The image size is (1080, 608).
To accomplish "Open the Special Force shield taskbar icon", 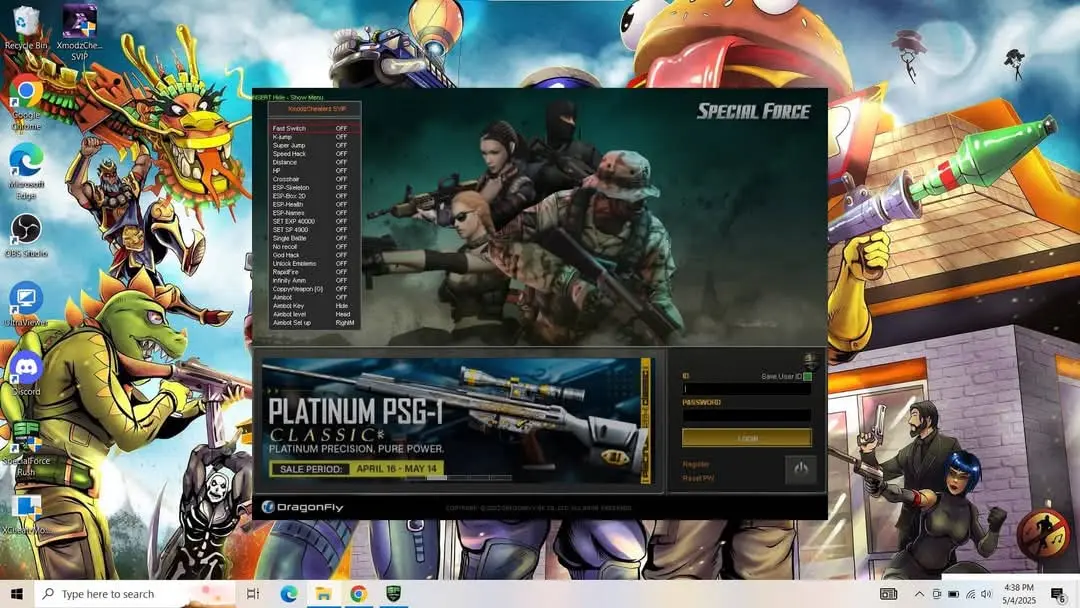I will tap(393, 594).
